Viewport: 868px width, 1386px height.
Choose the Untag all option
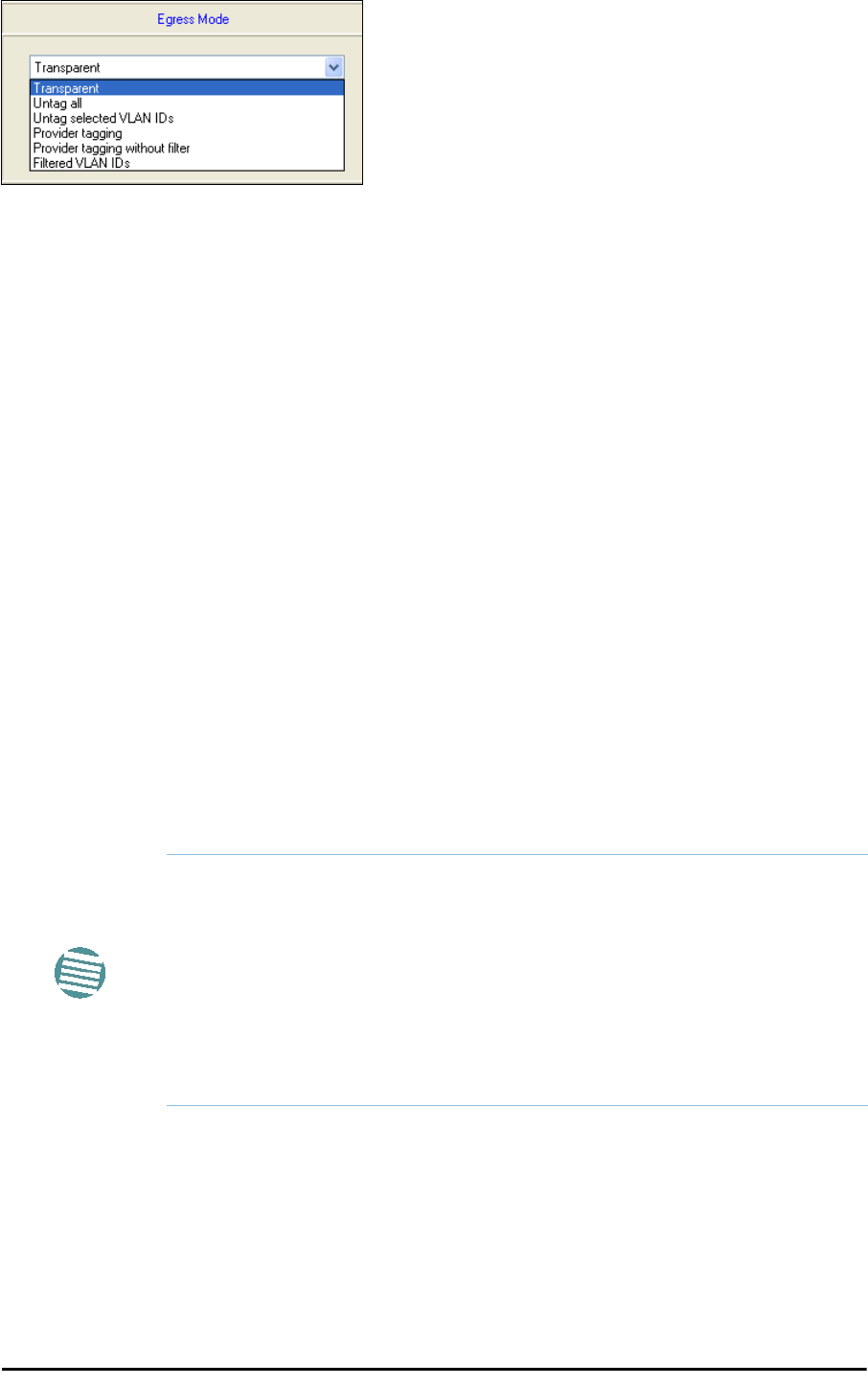click(187, 104)
